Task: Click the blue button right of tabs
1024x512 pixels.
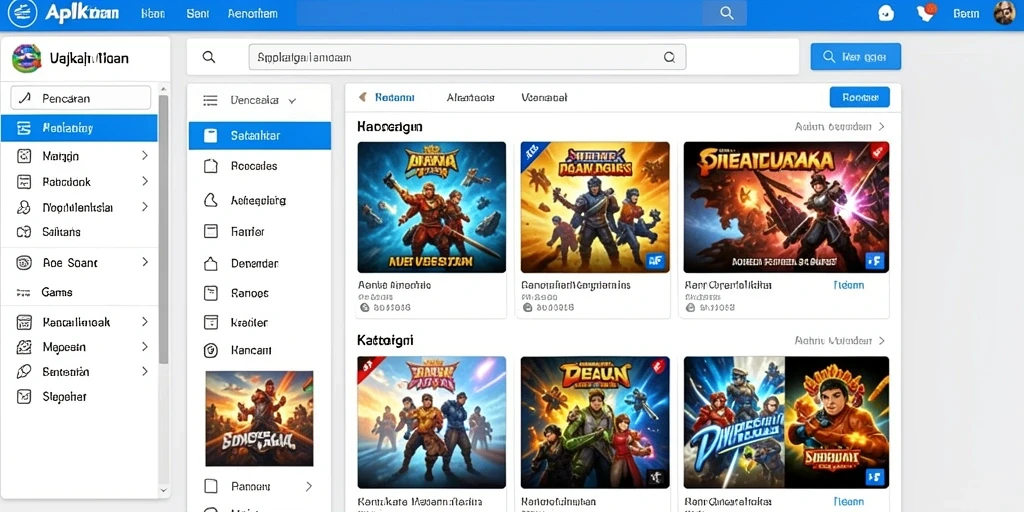Action: 859,97
